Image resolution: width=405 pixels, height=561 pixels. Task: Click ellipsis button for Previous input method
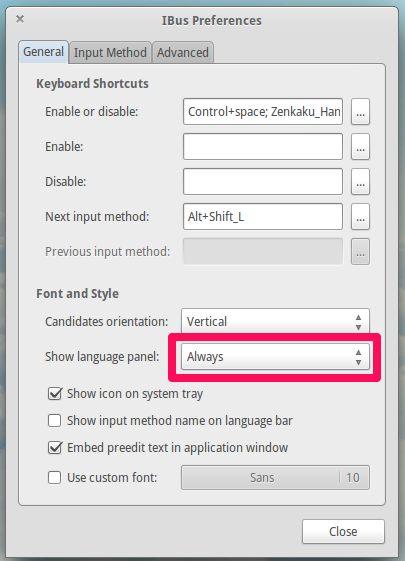pos(360,252)
